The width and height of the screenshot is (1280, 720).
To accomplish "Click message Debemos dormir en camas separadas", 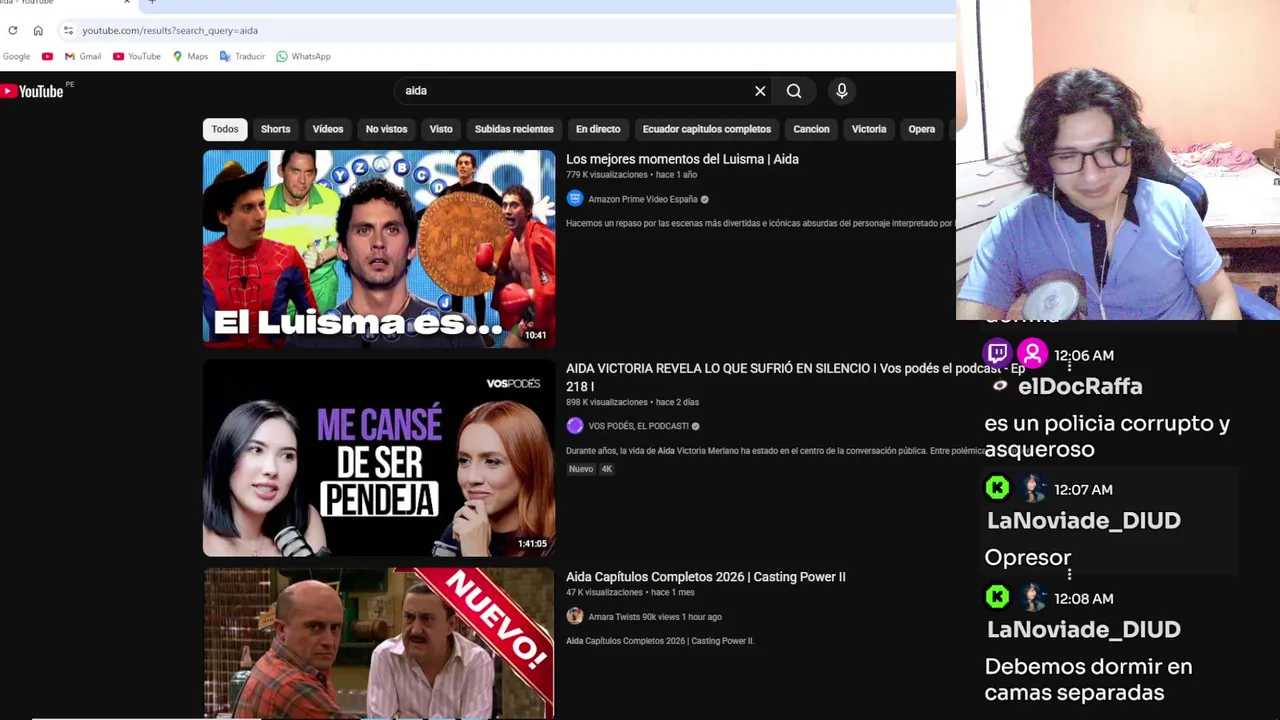I will coord(1088,679).
